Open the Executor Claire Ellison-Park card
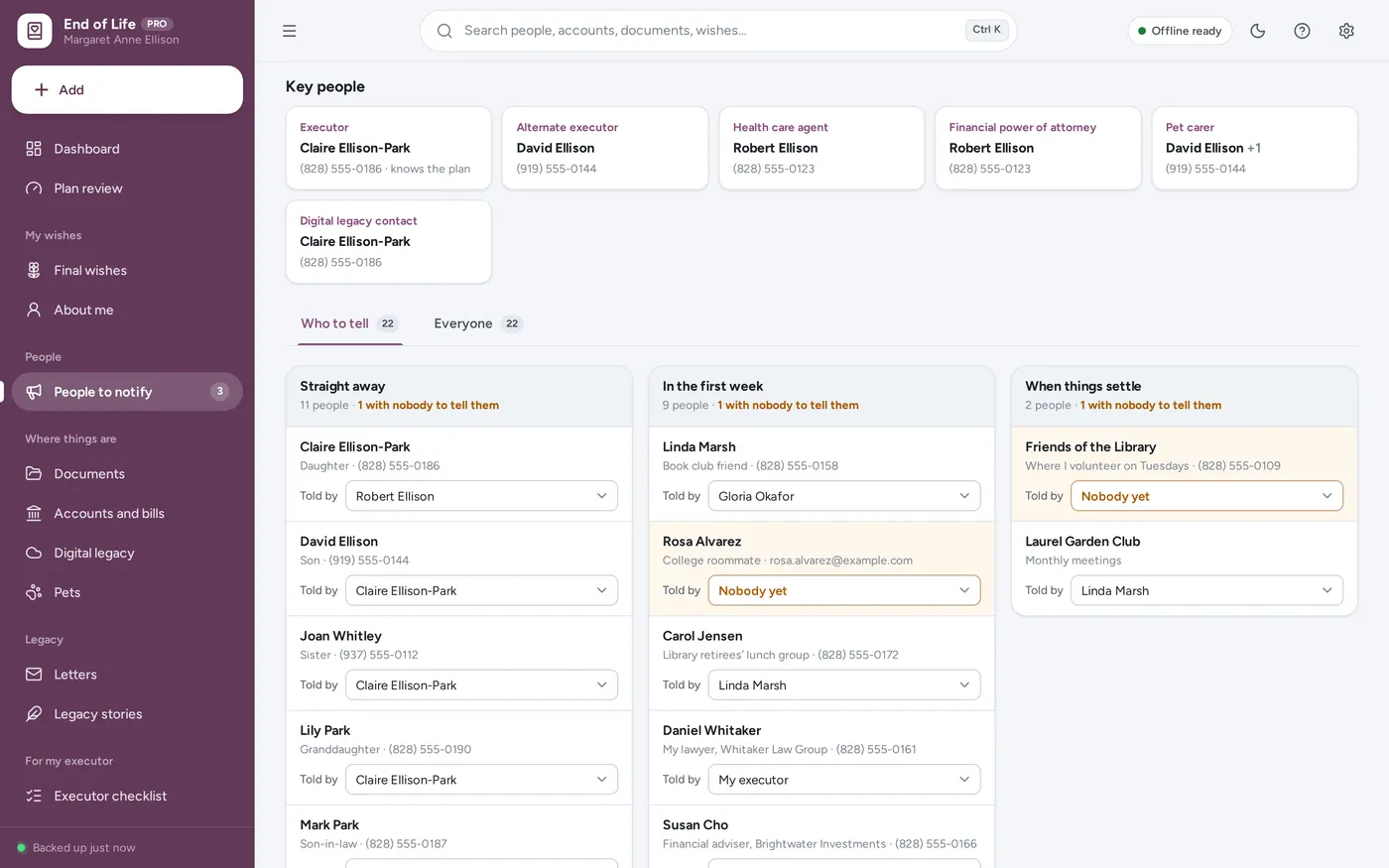 (389, 148)
